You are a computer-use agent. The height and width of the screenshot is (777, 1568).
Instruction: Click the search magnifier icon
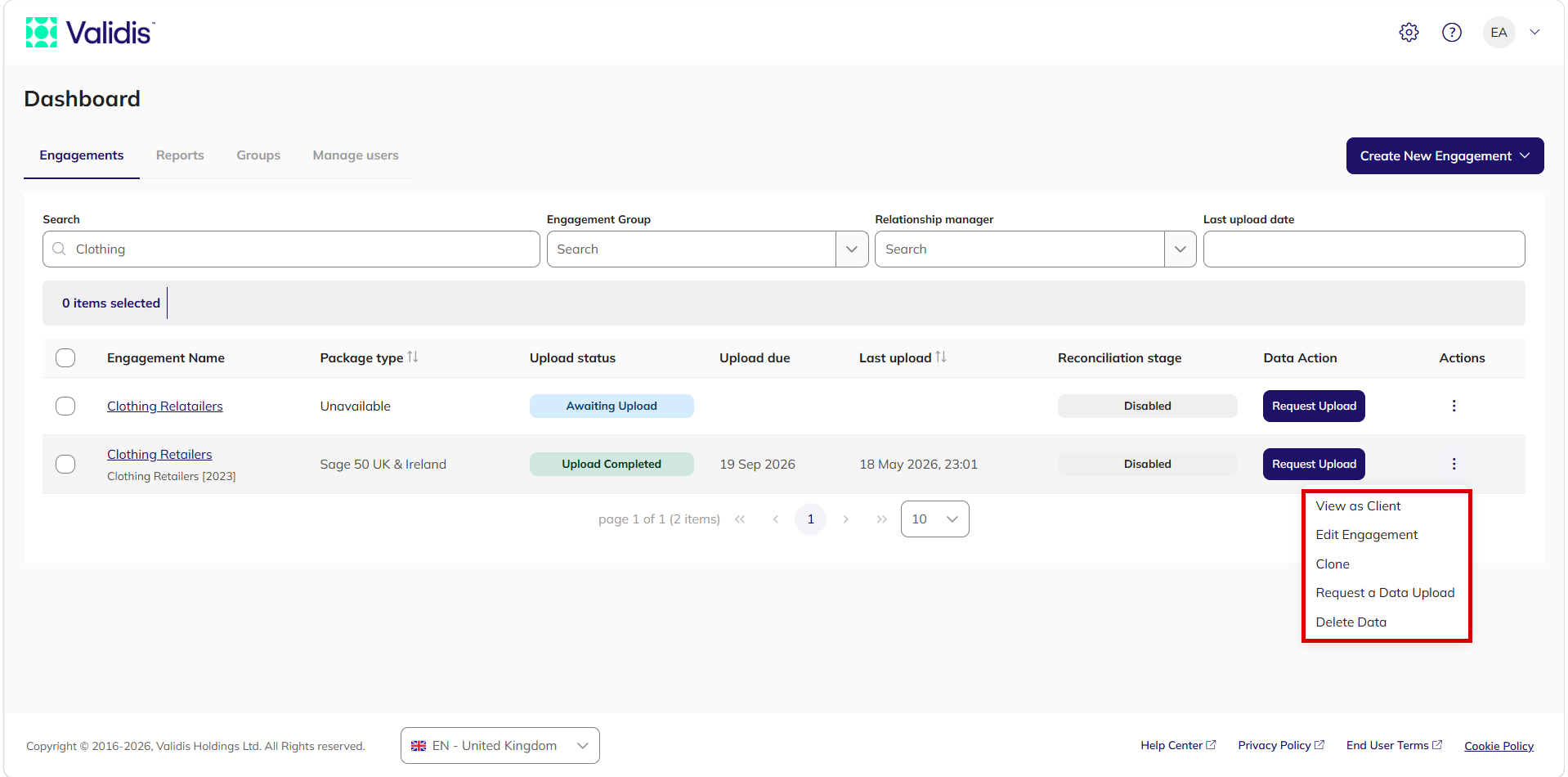tap(59, 249)
